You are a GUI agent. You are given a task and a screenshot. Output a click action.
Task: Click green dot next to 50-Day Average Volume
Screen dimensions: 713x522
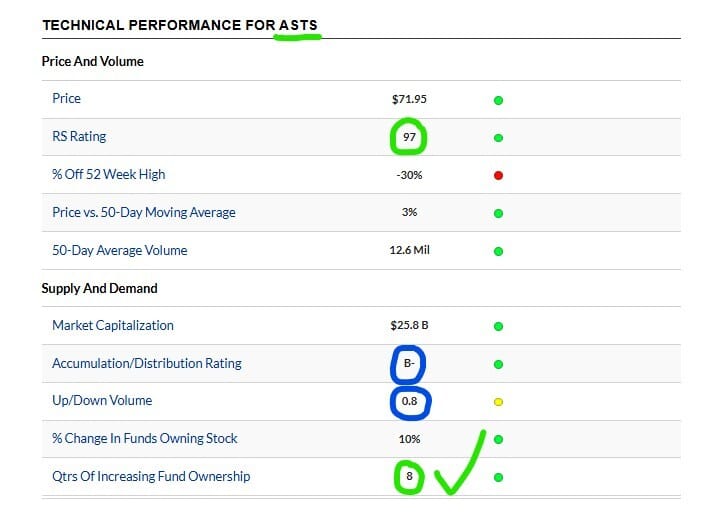498,251
